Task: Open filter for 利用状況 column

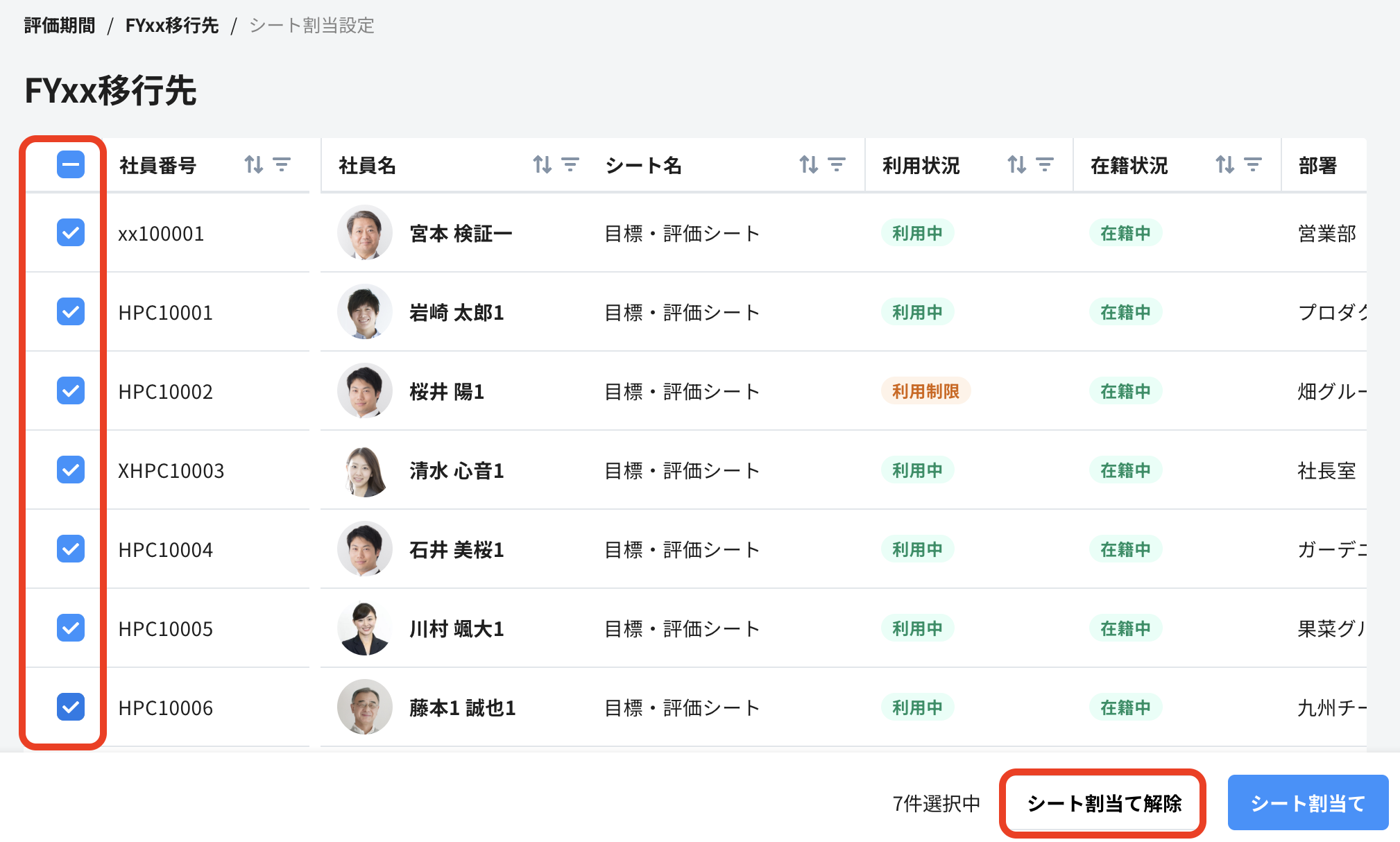Action: pos(1045,164)
